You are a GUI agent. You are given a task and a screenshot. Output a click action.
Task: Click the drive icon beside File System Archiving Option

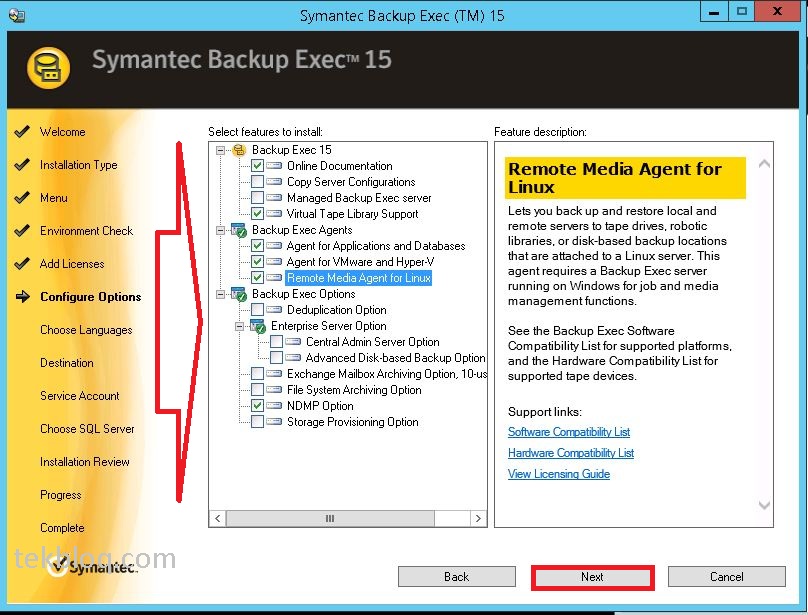tap(274, 390)
